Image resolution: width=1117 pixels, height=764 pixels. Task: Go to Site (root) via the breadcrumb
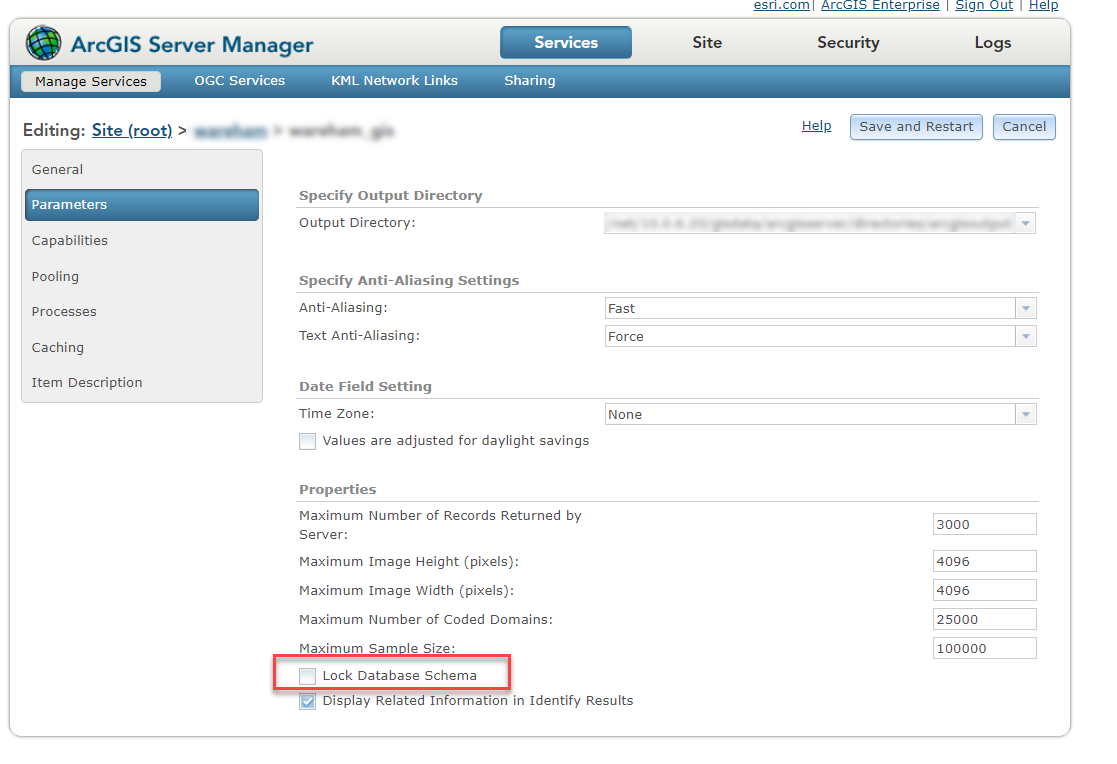click(130, 130)
